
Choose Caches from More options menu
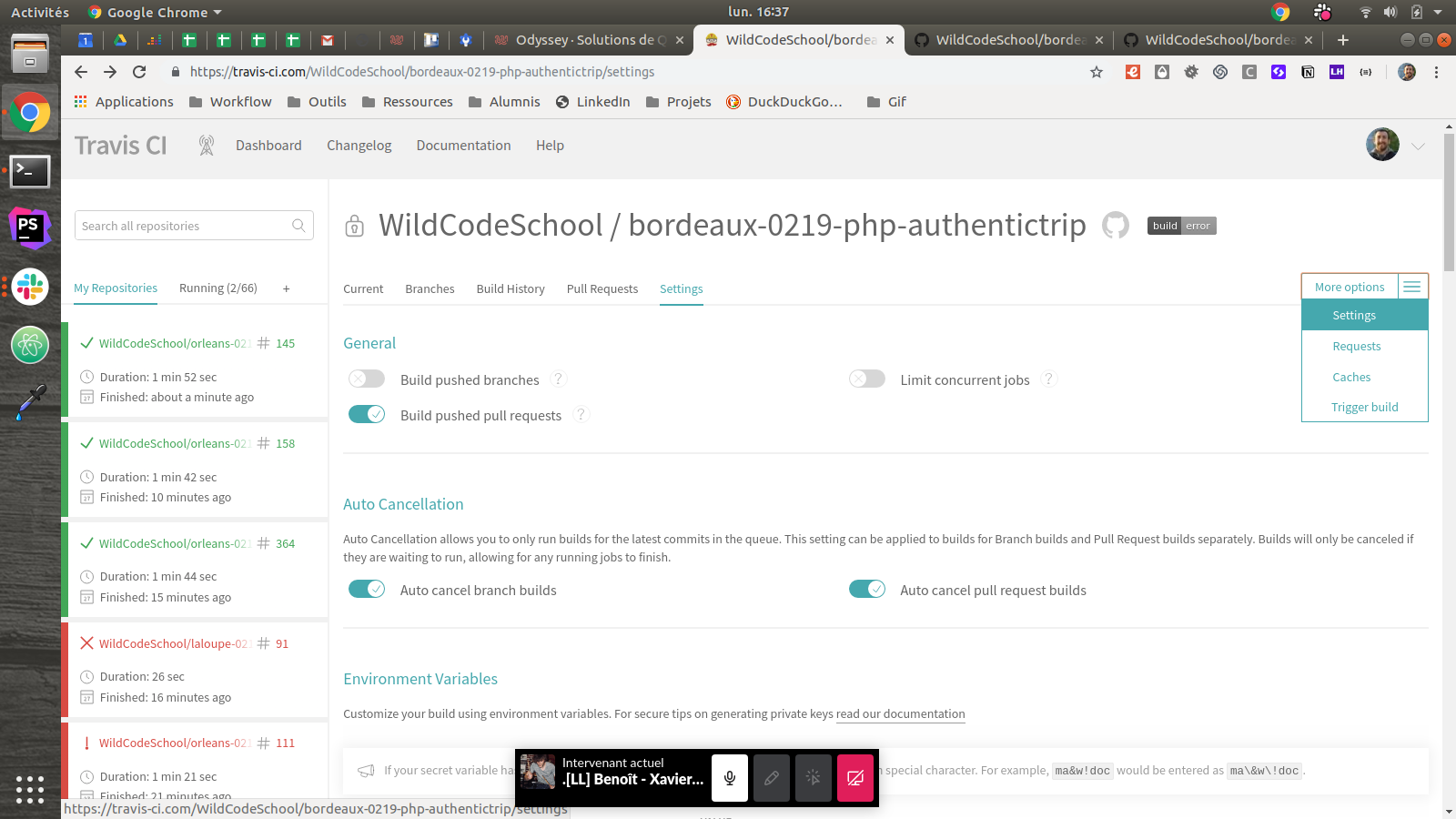point(1351,377)
